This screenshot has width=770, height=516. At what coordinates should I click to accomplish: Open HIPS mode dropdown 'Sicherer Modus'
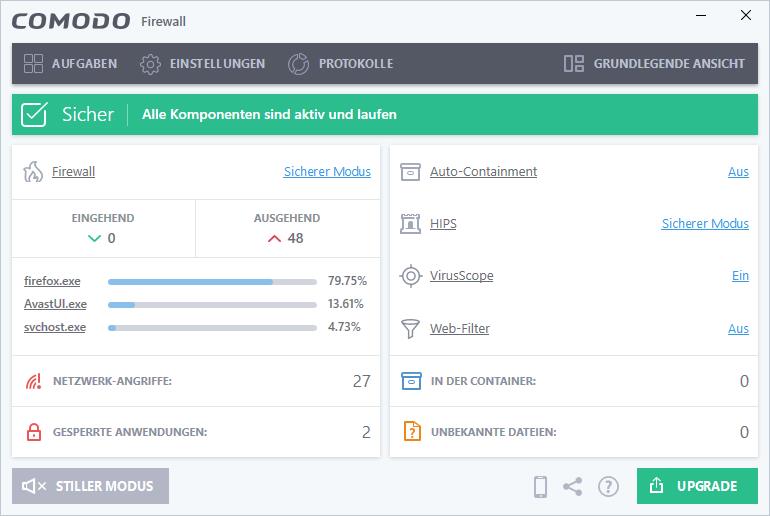coord(705,224)
